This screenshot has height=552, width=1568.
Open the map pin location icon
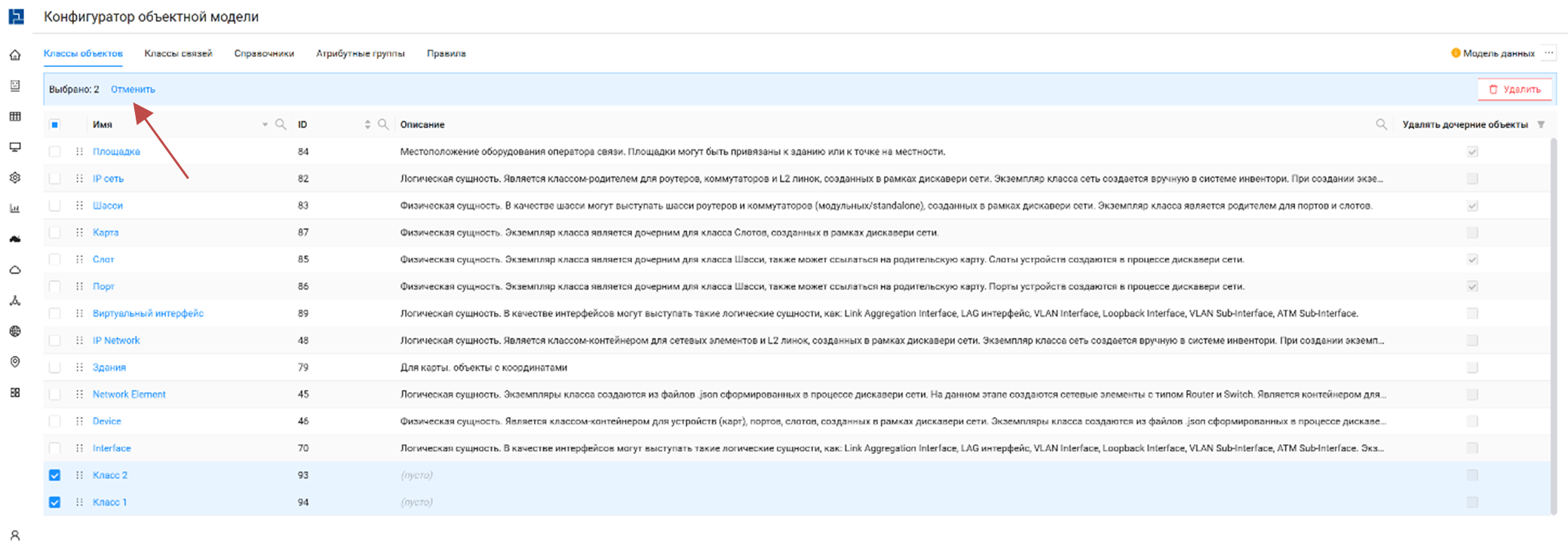point(15,362)
